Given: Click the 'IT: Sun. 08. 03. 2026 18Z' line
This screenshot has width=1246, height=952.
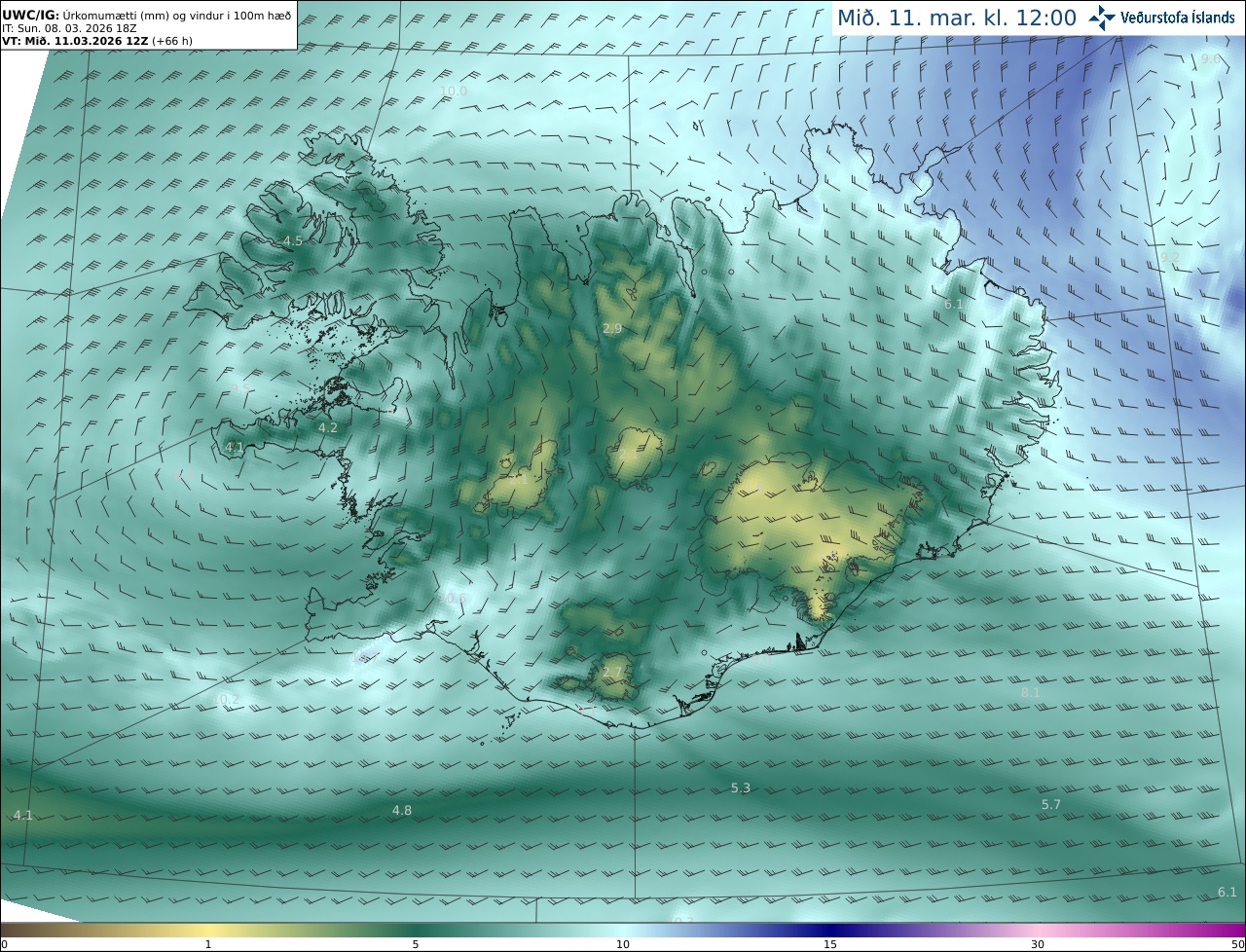Looking at the screenshot, I should pos(69,28).
